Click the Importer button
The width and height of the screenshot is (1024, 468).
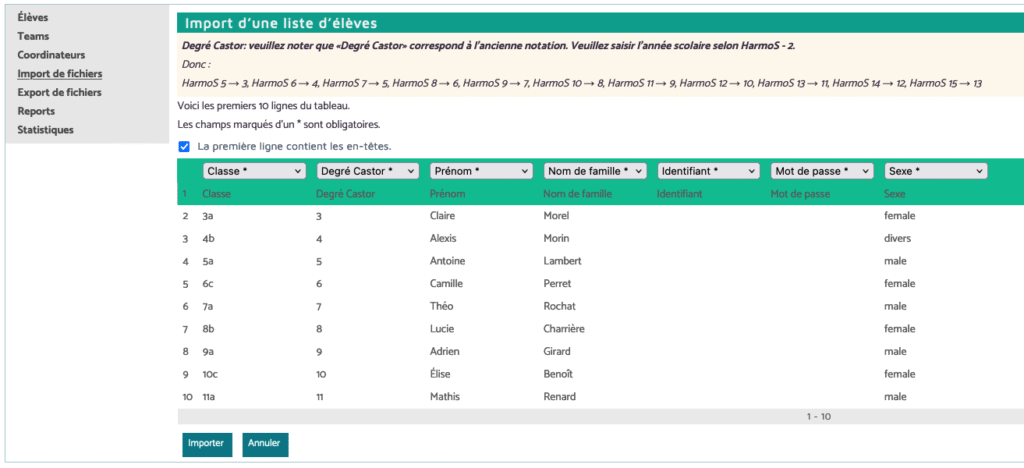[207, 443]
